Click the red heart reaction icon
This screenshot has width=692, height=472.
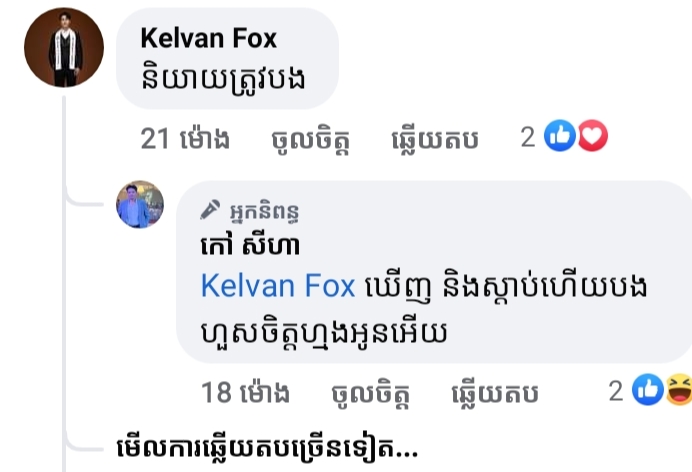coord(592,135)
